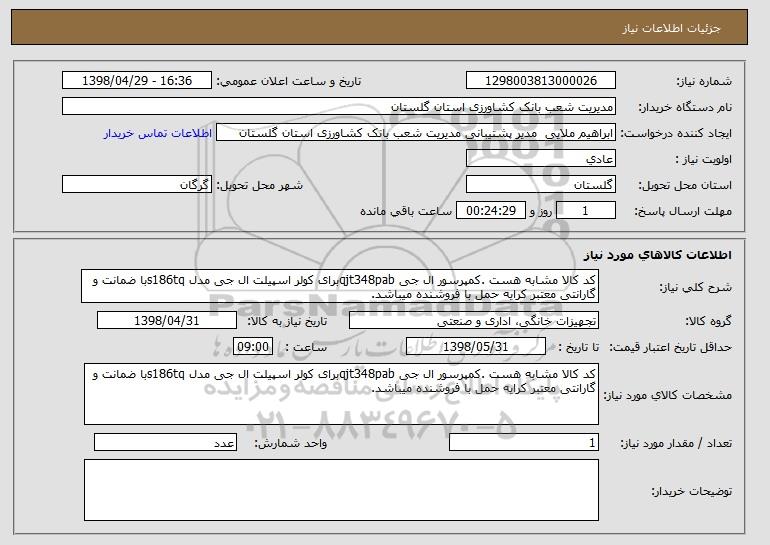
Task: Click the price validity date 1398/05/31 field
Action: point(476,347)
